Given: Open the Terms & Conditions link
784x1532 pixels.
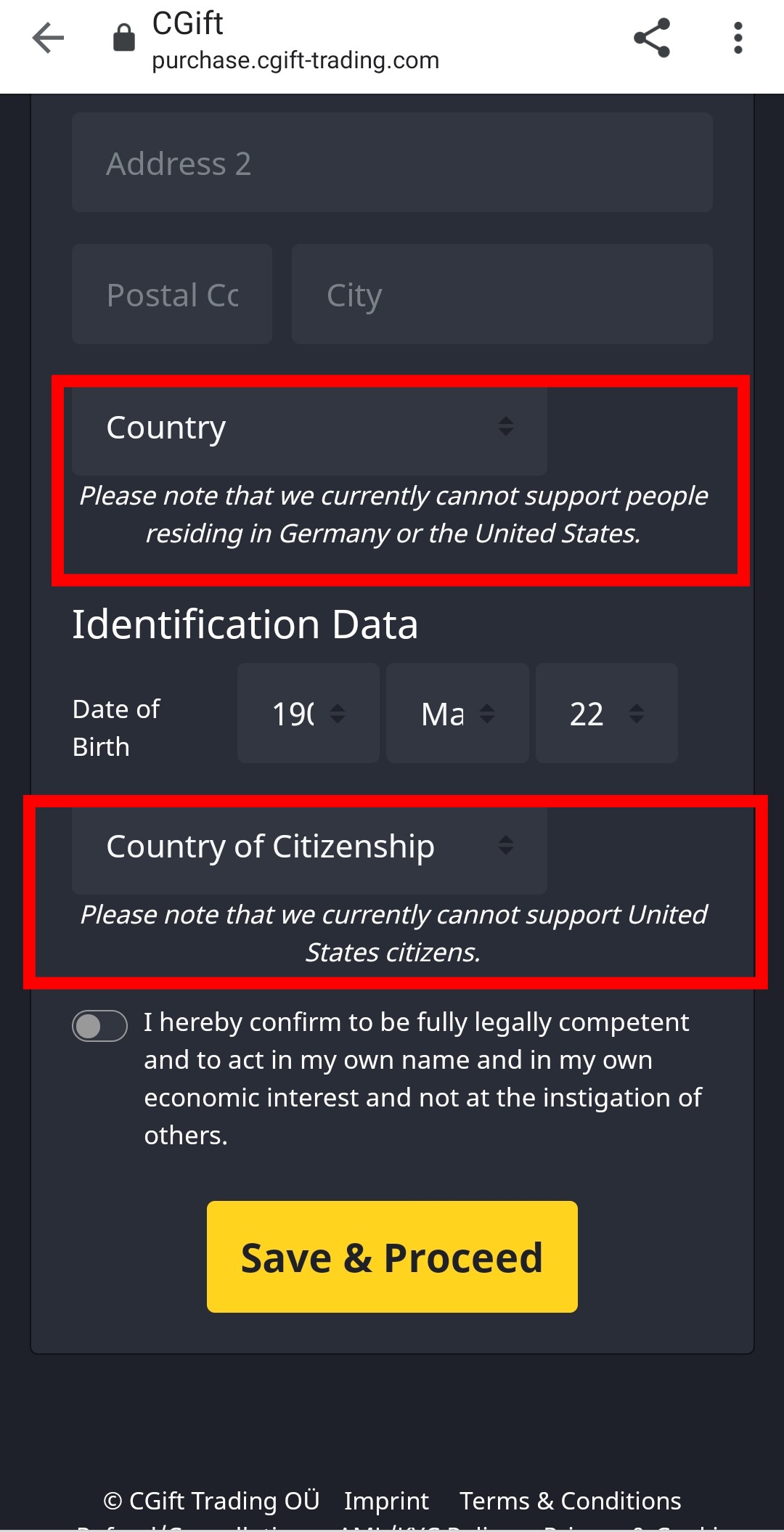Looking at the screenshot, I should [x=570, y=1500].
